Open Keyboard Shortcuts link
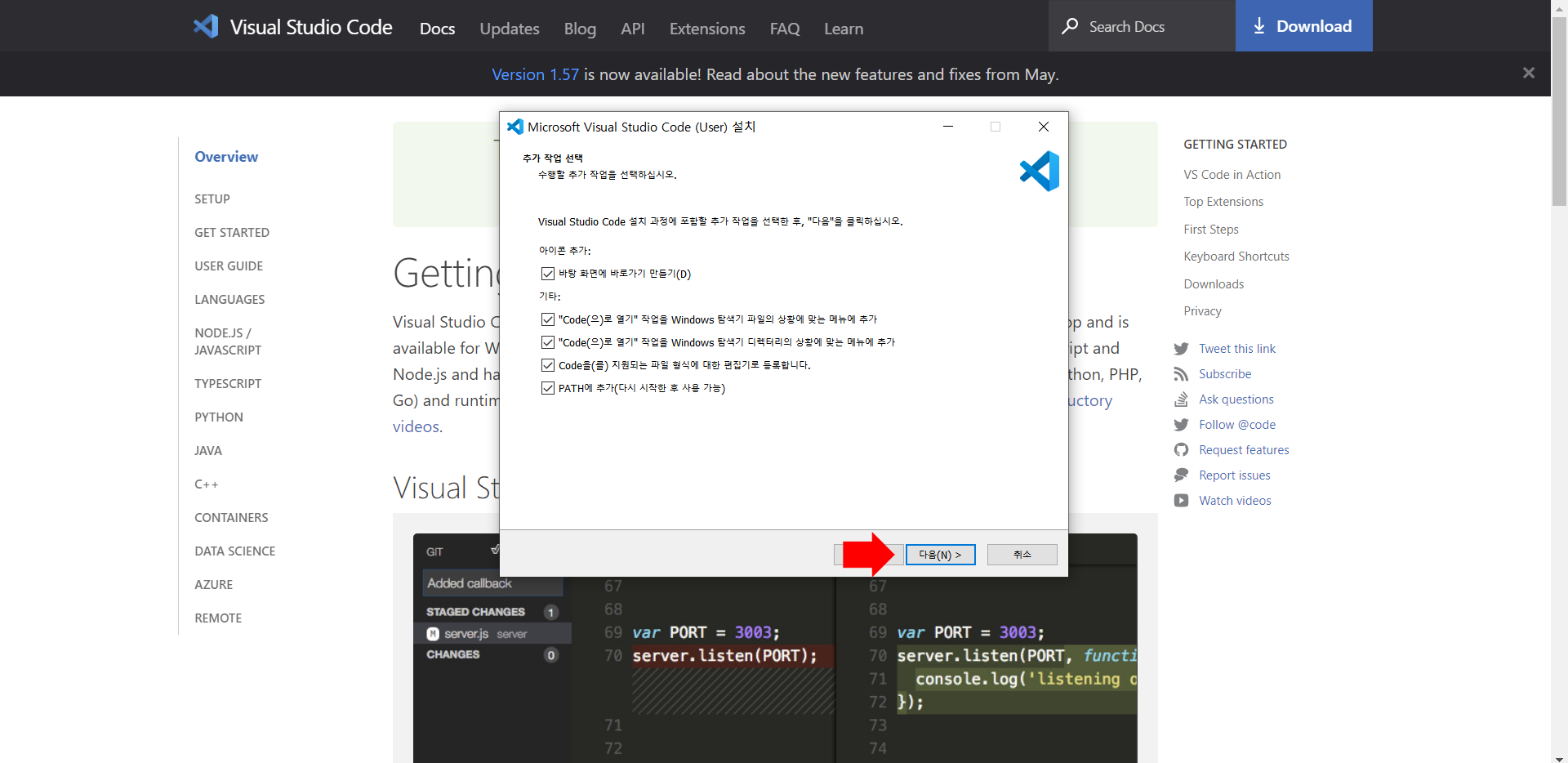Screen dimensions: 1568x763 1236,257
